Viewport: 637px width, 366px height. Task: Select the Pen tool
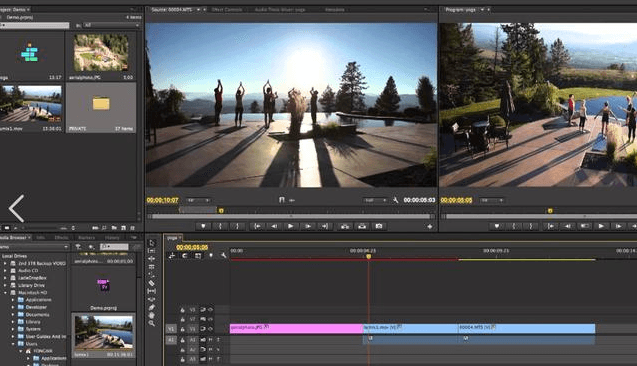pyautogui.click(x=152, y=308)
